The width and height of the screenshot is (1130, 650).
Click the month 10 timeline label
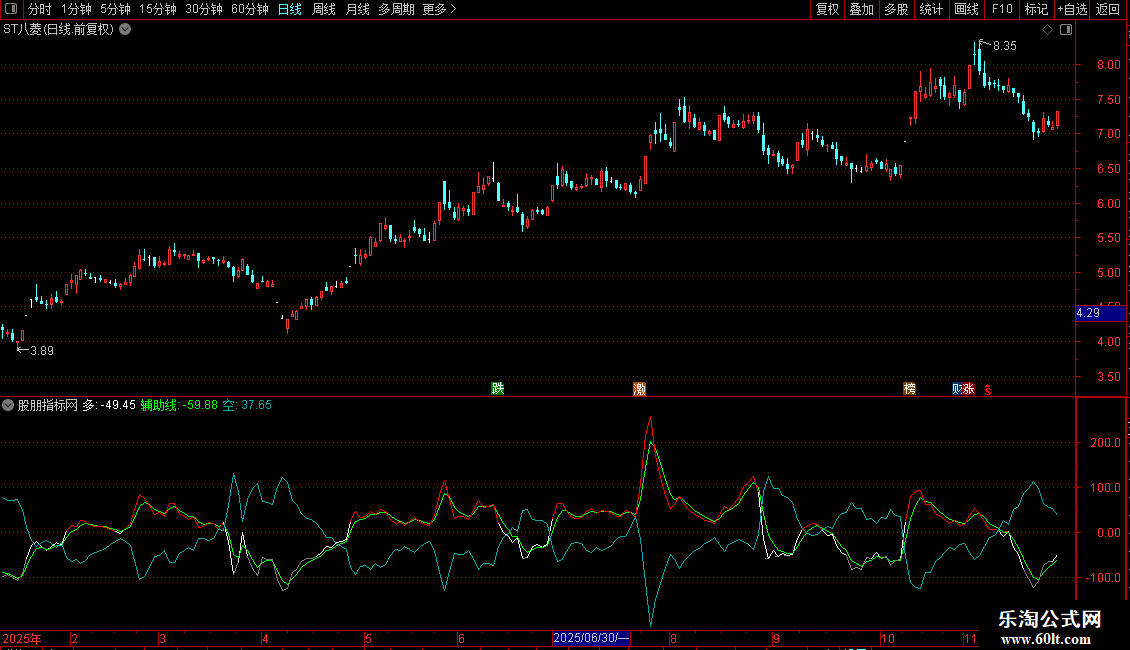click(888, 638)
